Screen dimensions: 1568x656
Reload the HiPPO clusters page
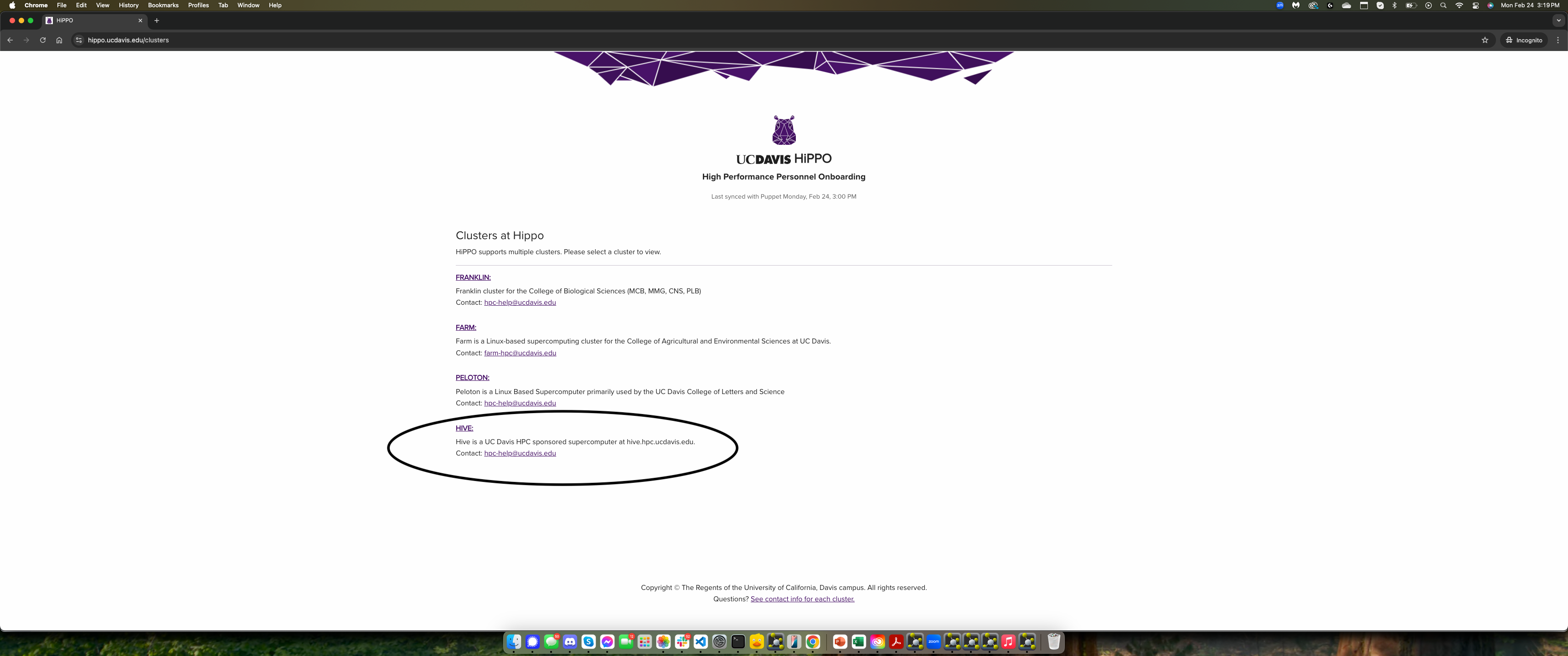pos(42,40)
